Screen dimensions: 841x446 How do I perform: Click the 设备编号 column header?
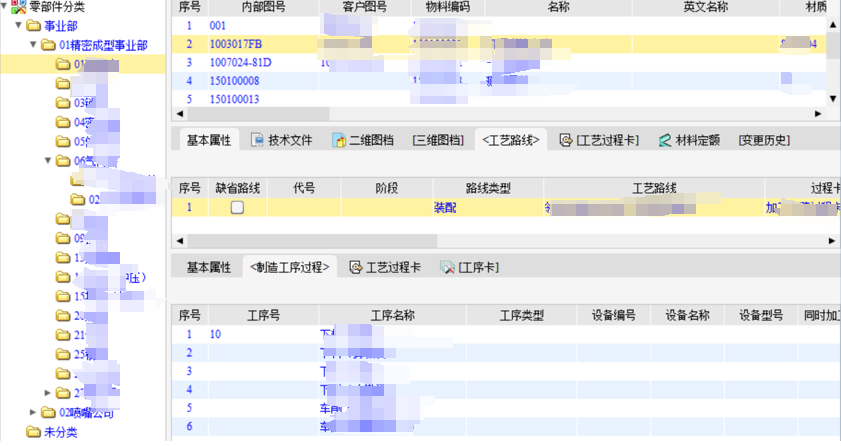point(614,315)
